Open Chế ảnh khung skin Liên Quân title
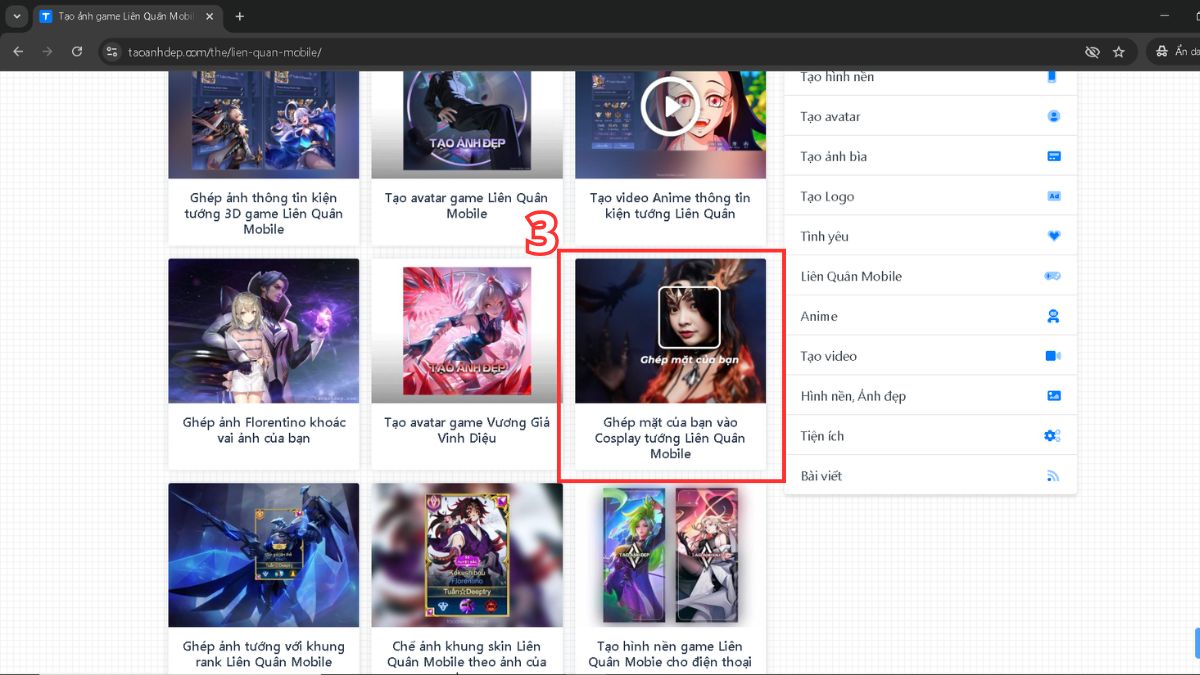Image resolution: width=1200 pixels, height=675 pixels. [467, 655]
